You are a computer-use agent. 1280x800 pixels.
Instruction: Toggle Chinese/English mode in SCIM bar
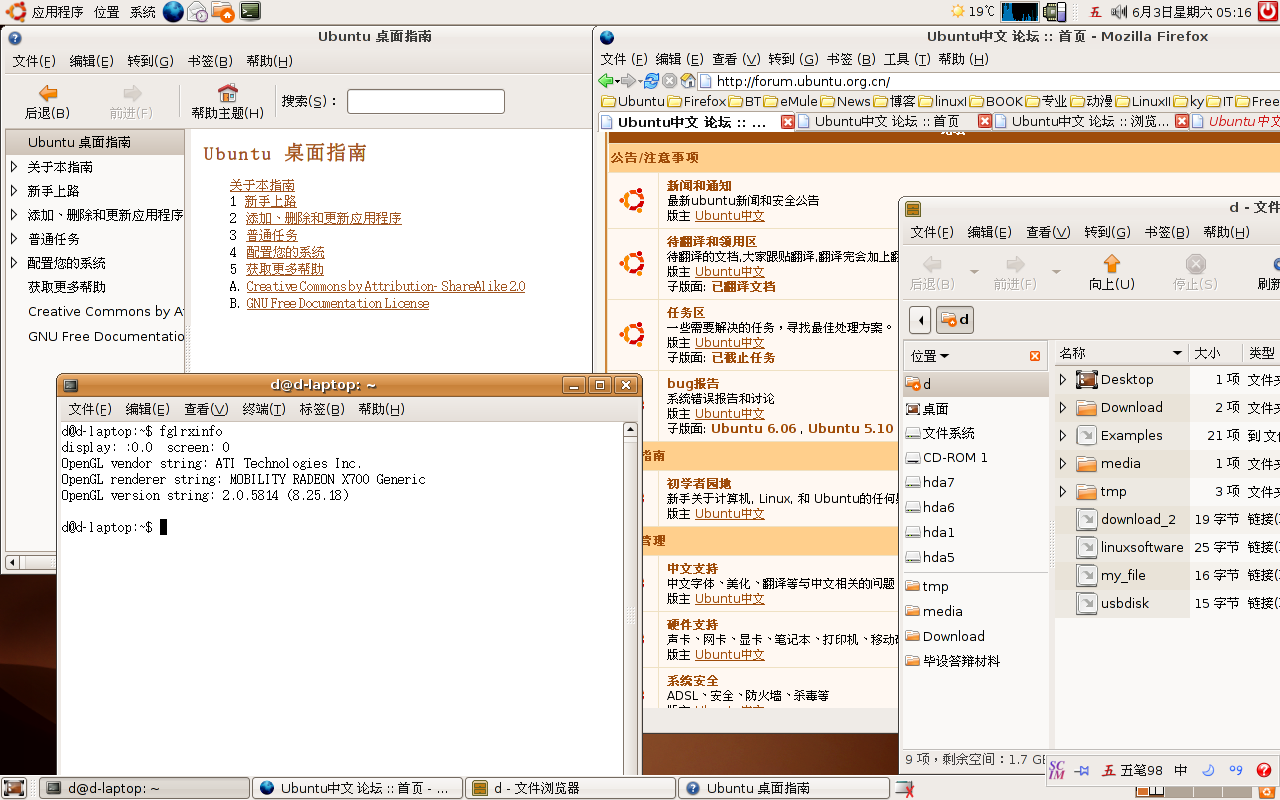tap(1181, 770)
